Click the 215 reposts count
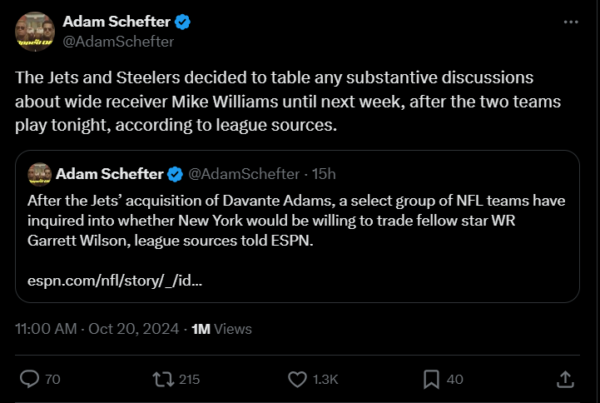Viewport: 600px width, 403px height. (x=189, y=379)
